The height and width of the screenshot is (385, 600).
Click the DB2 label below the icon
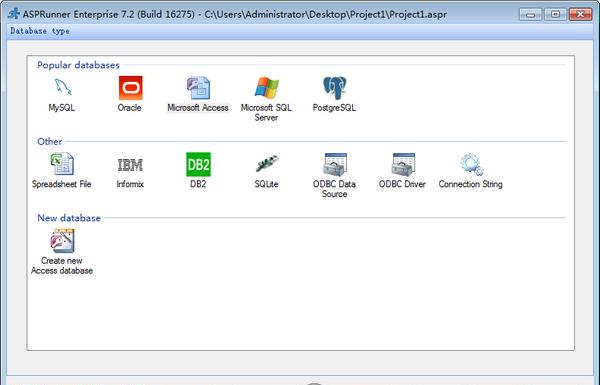[x=198, y=184]
